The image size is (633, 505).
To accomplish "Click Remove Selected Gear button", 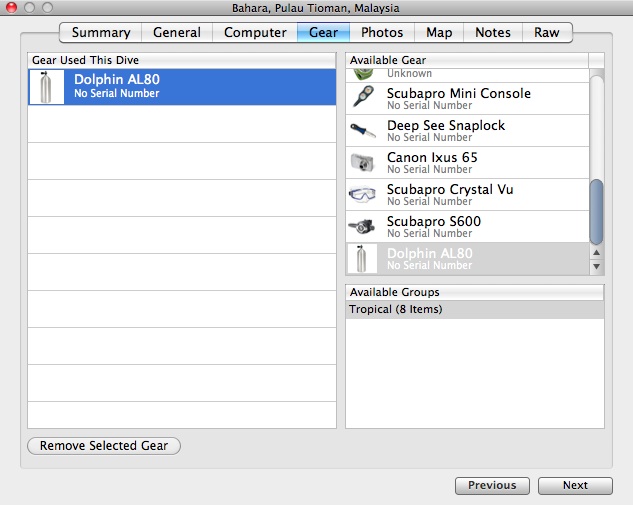I will (104, 446).
